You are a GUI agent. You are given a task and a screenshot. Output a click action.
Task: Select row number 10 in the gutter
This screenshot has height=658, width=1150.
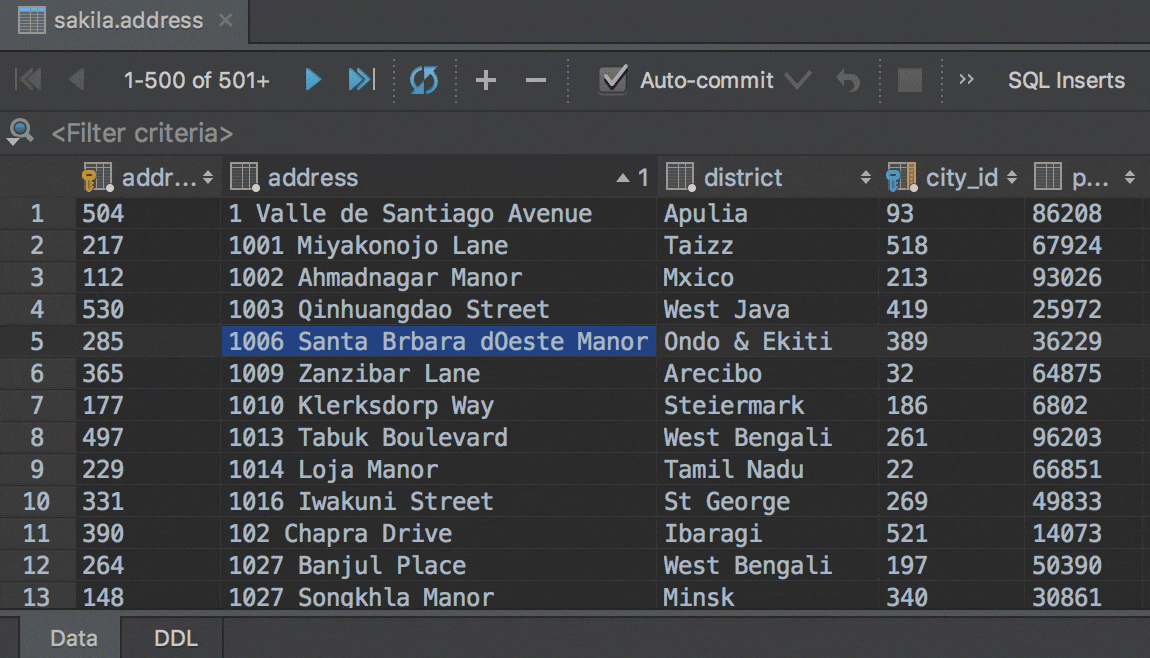coord(37,502)
